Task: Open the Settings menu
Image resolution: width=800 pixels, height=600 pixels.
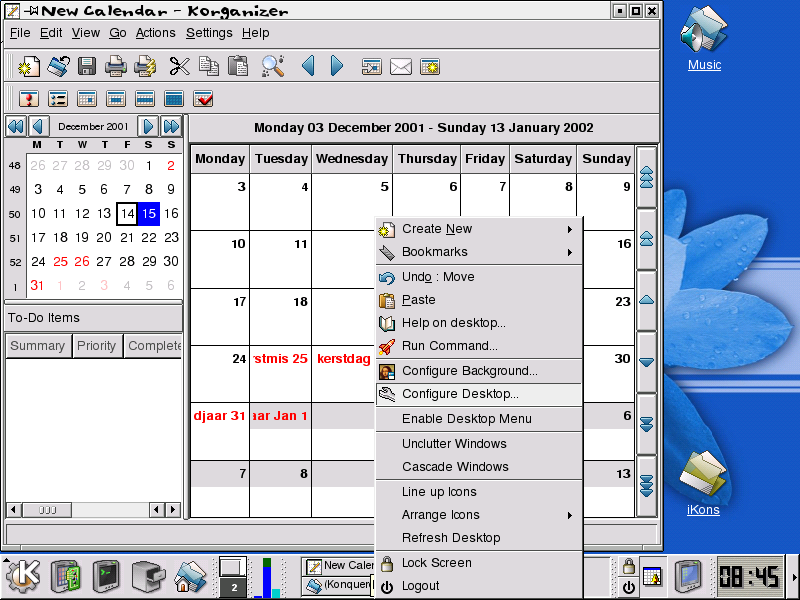Action: coord(209,33)
